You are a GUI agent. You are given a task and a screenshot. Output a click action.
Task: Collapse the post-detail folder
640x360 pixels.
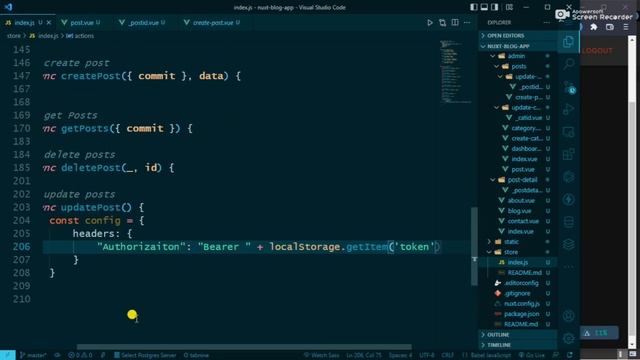point(522,180)
